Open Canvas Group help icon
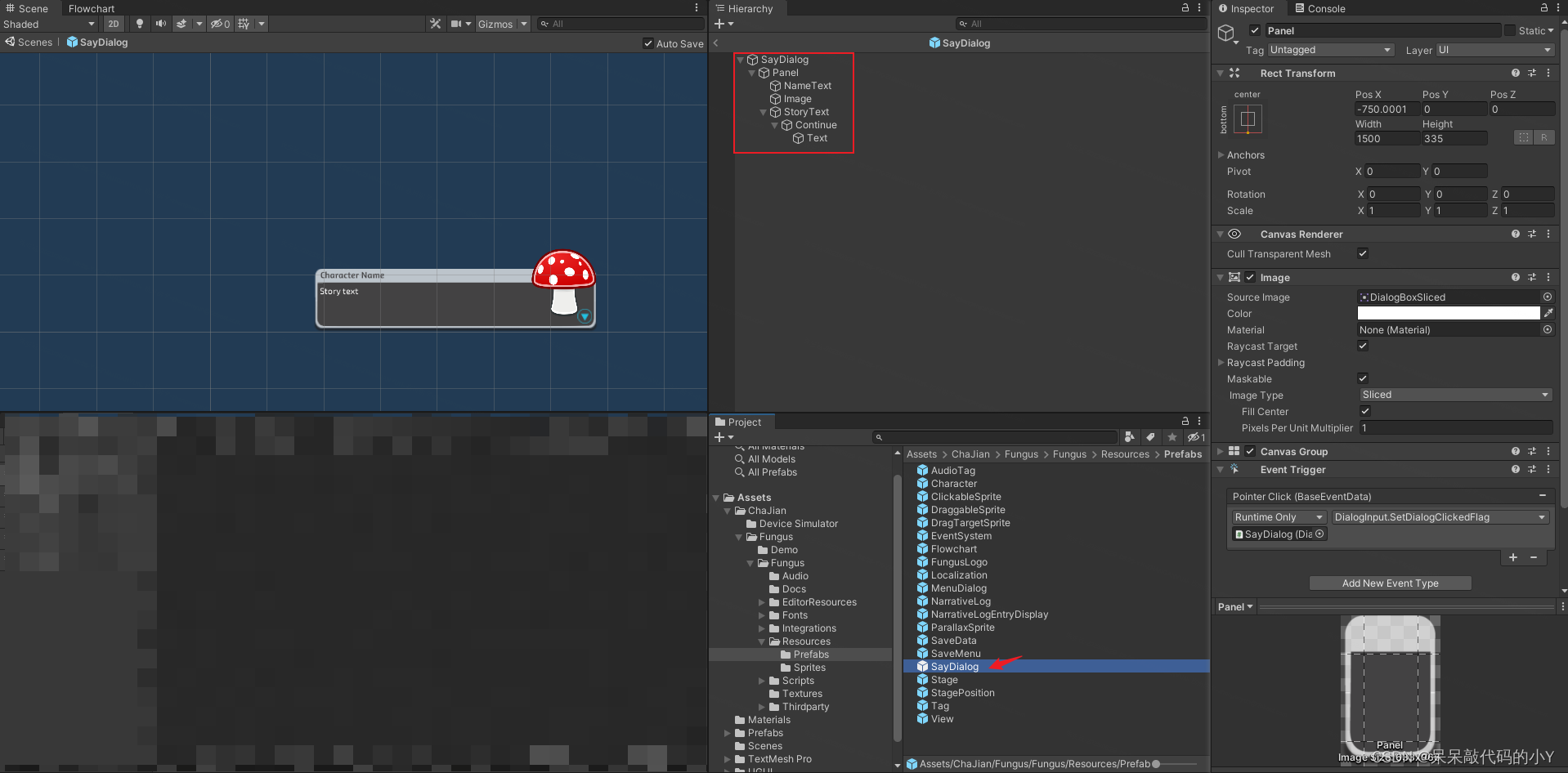Screen dimensions: 1568x773 tap(1516, 451)
